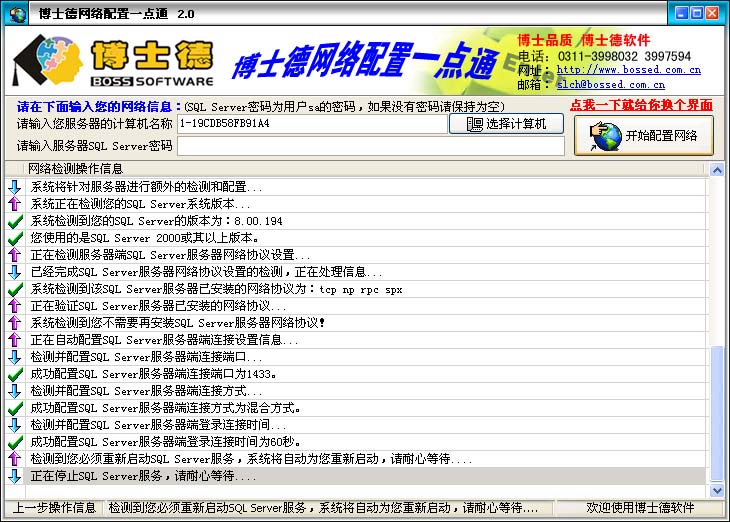Select row text 成功配置SQL Server服务器端连接端口为1433

coord(154,374)
